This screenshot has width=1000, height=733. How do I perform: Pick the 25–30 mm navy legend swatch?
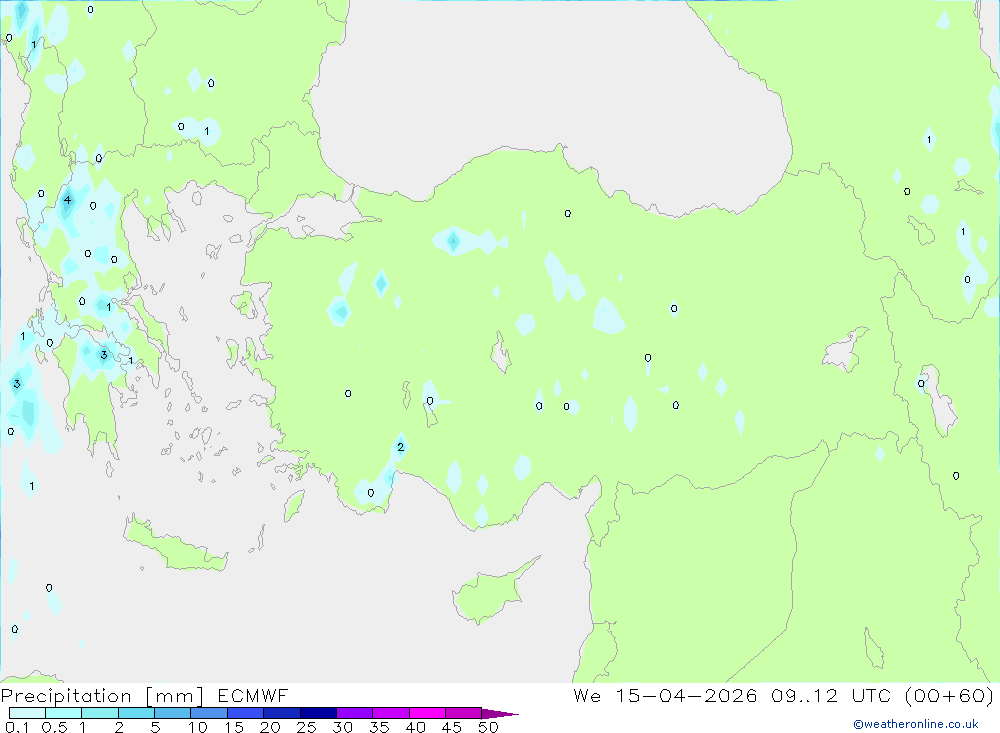click(318, 713)
